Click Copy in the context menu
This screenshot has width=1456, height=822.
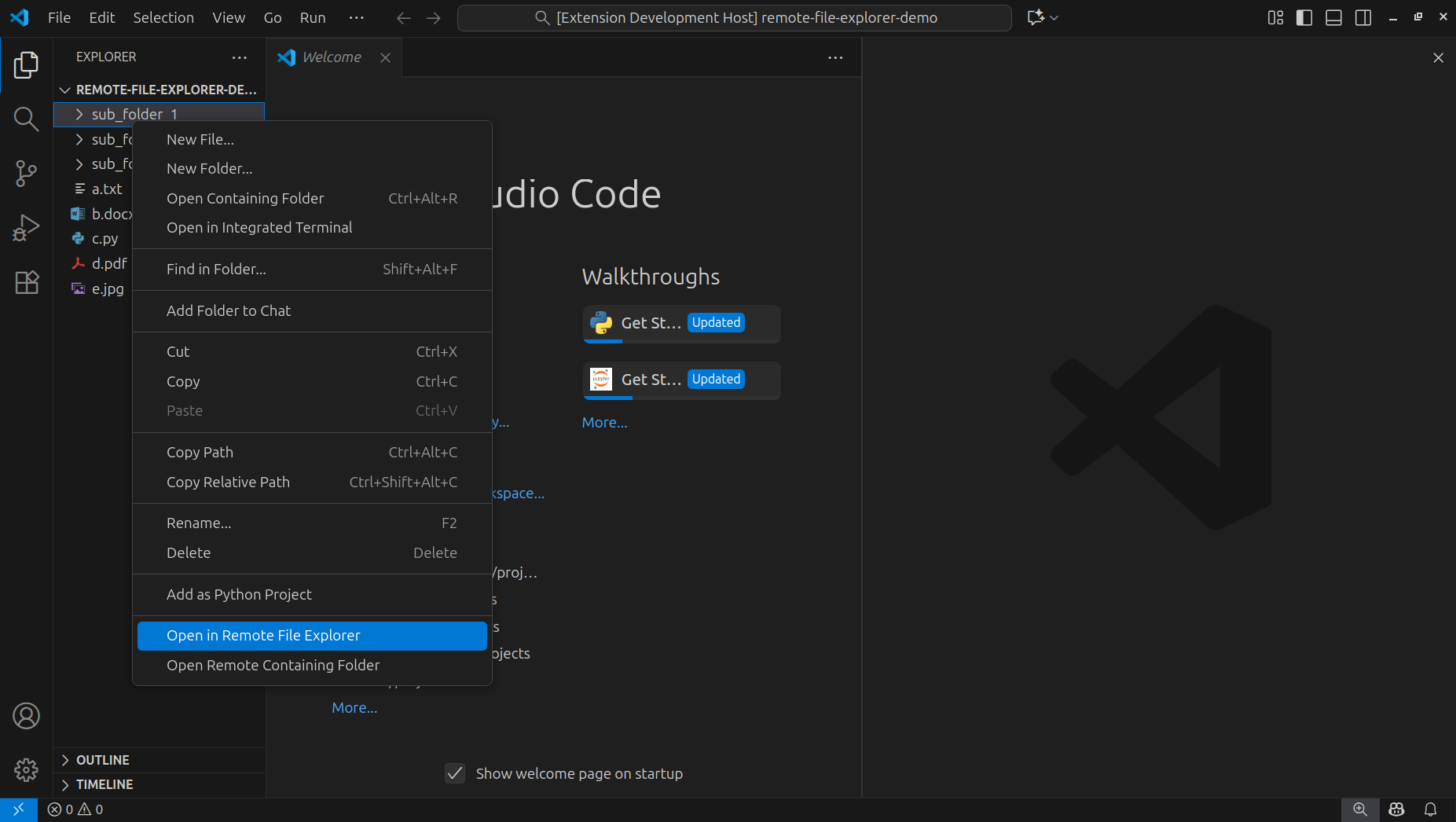pos(312,381)
